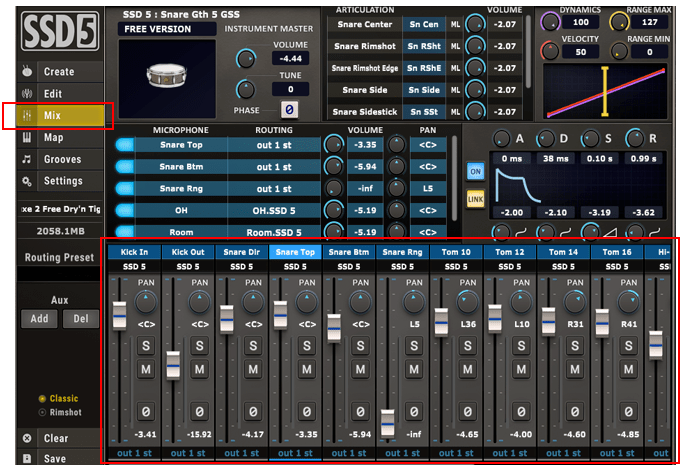
Task: Click the Release (R) envelope knob
Action: [634, 138]
